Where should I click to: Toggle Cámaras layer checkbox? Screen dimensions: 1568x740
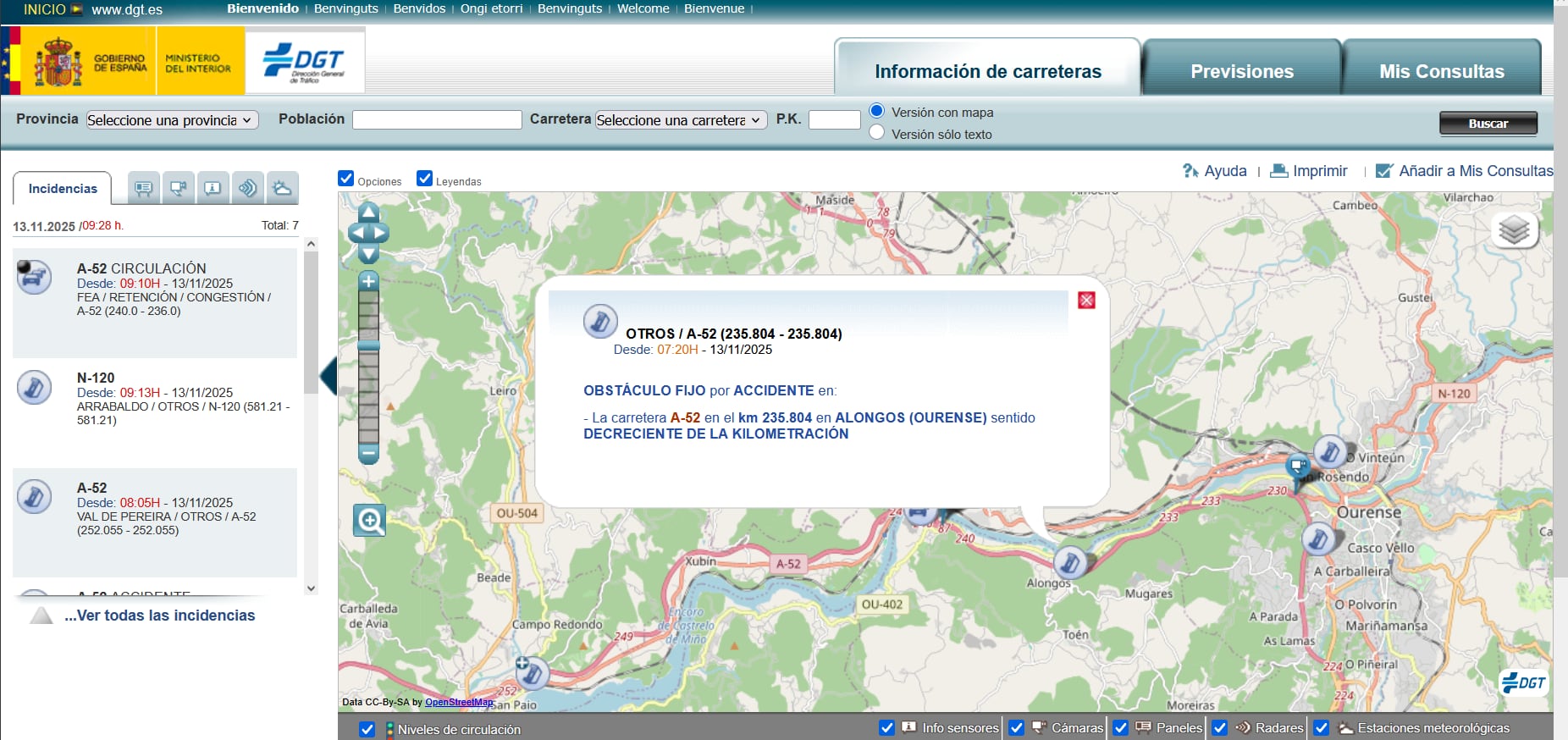(x=1017, y=727)
